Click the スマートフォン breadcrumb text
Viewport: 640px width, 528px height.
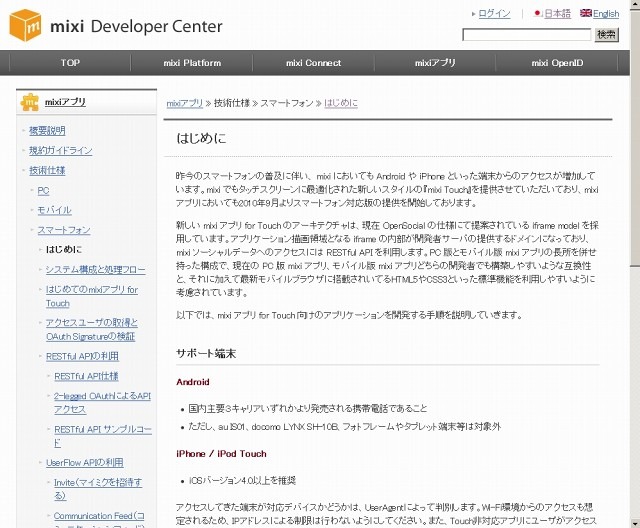tap(287, 103)
